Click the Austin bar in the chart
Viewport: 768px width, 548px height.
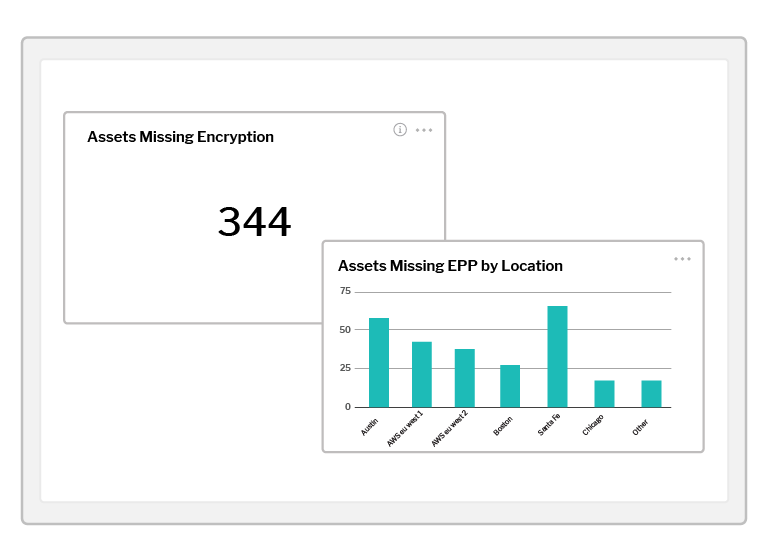click(x=379, y=362)
